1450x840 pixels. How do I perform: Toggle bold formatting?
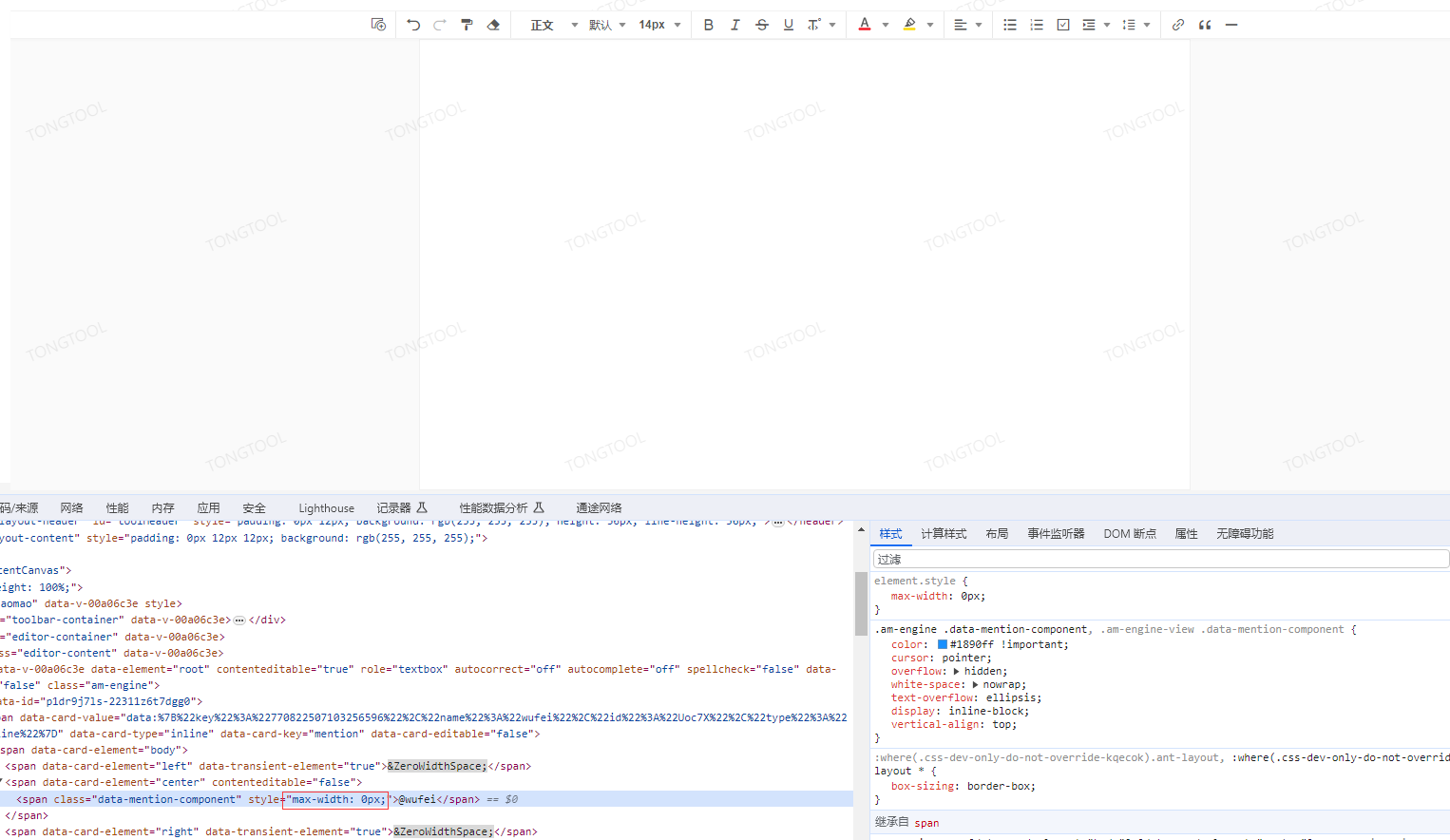709,25
